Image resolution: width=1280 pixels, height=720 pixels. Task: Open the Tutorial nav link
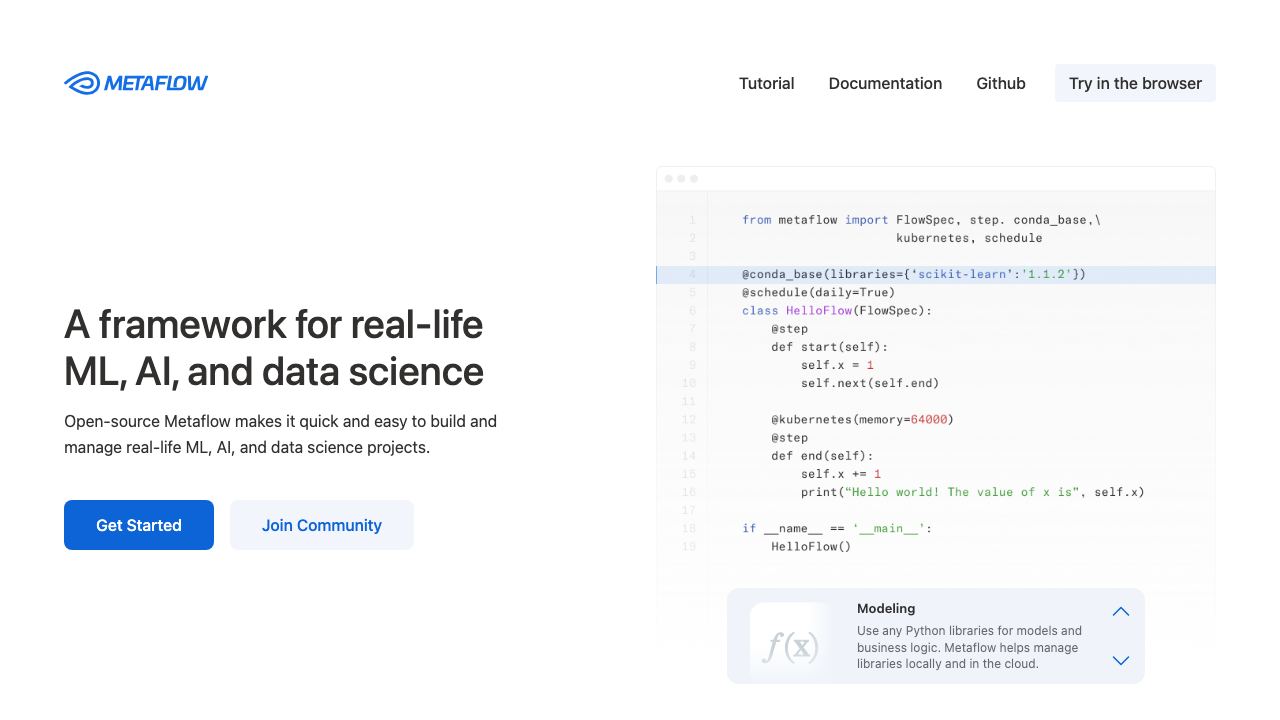pos(767,83)
